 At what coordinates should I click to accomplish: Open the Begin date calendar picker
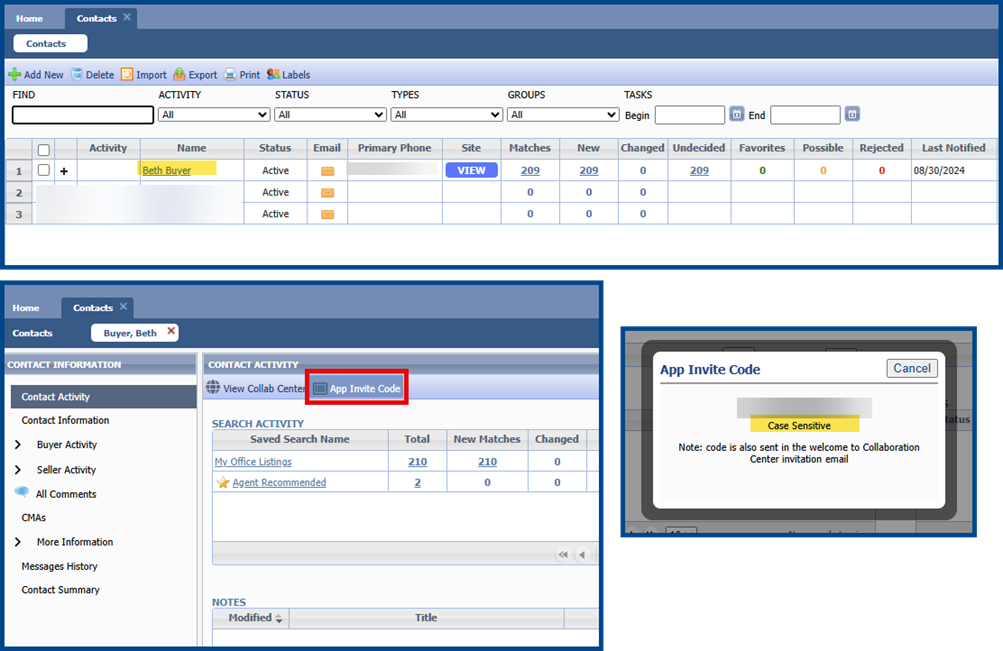coord(737,115)
